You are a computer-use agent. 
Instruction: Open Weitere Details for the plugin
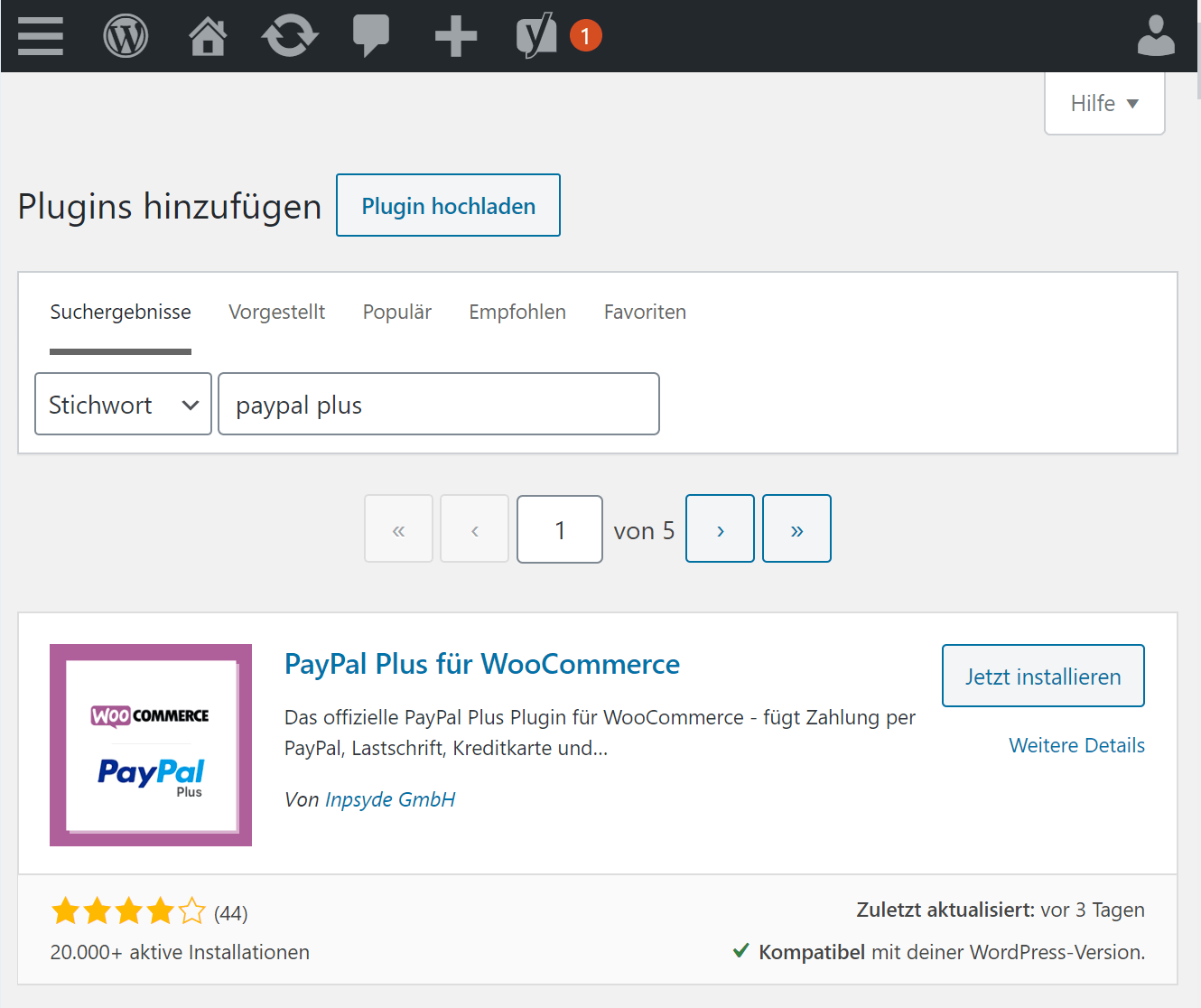click(1076, 744)
